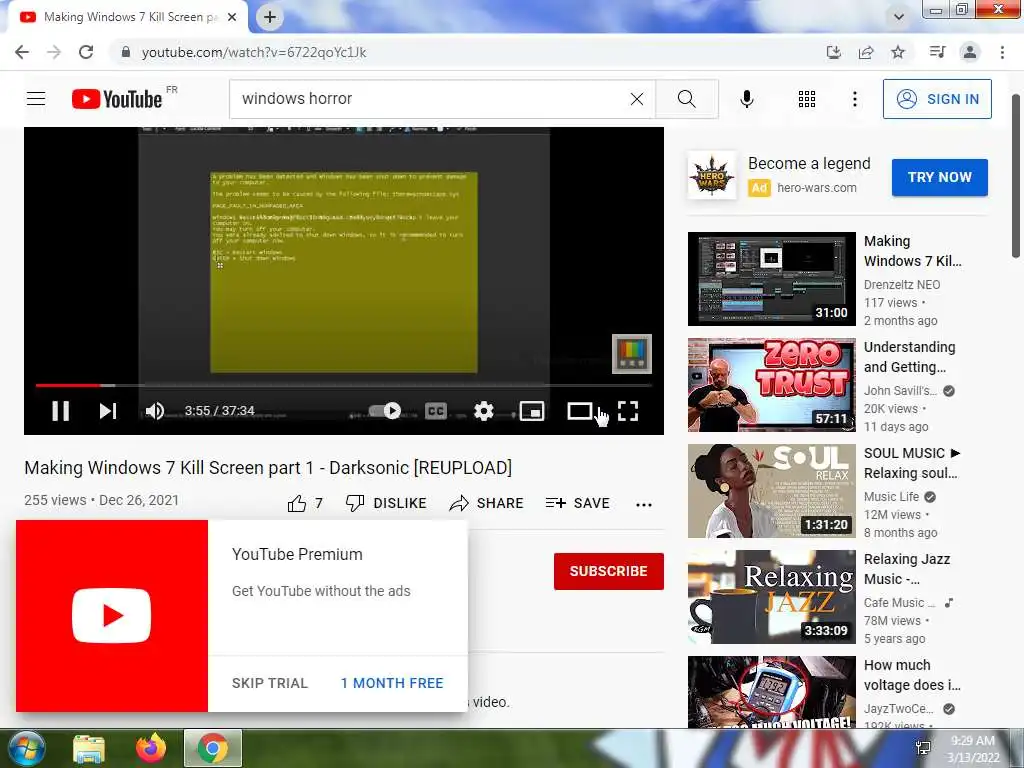1024x768 pixels.
Task: Open the YouTube guide hamburger menu
Action: point(36,99)
